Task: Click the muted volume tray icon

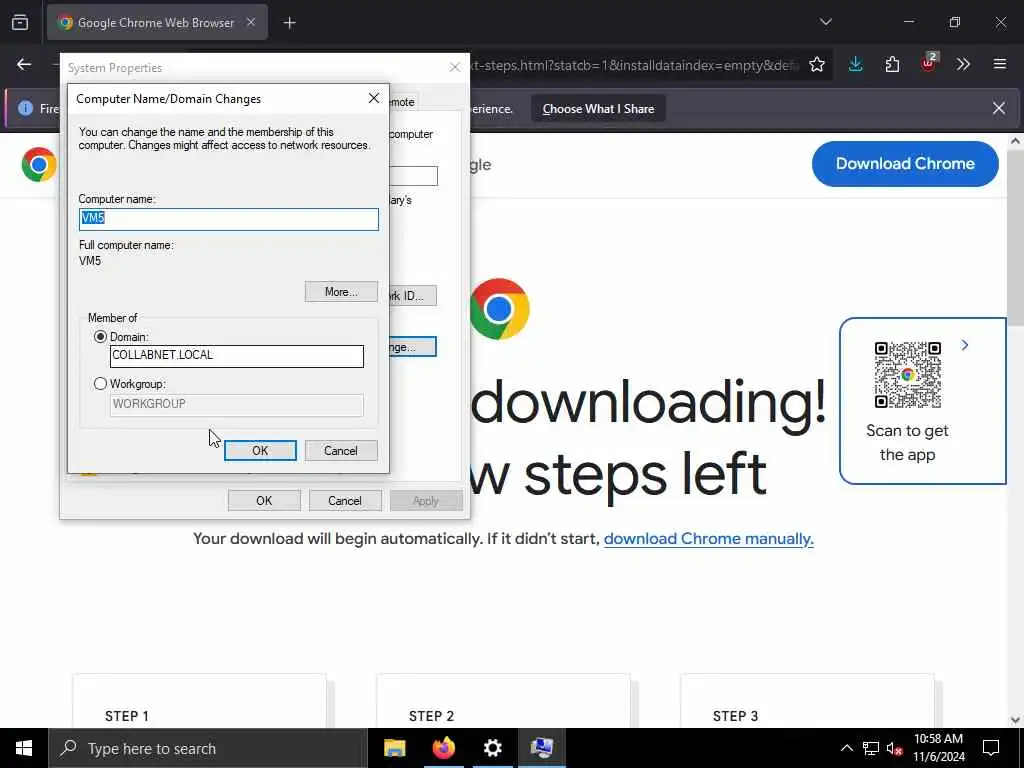Action: pyautogui.click(x=895, y=748)
